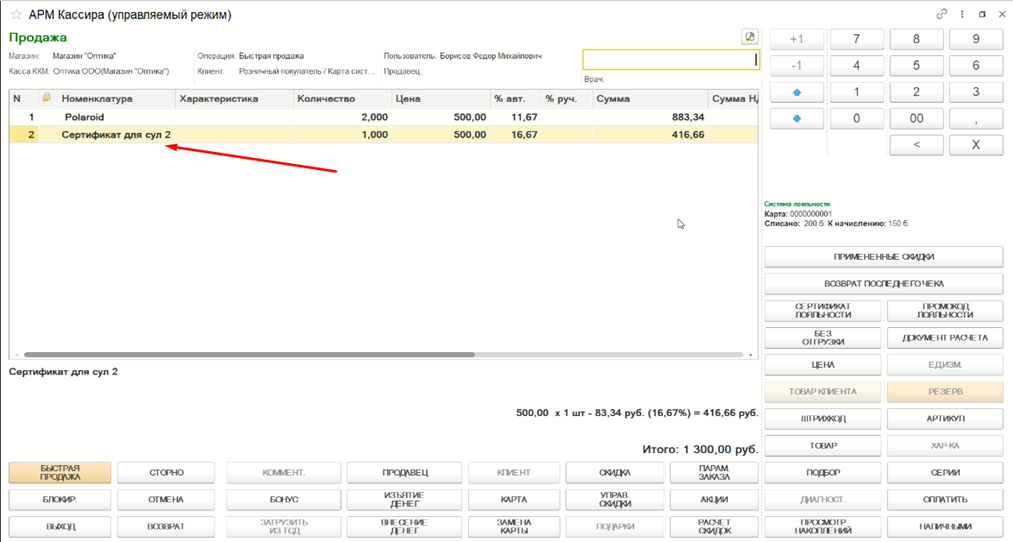Viewport: 1013px width, 542px height.
Task: Click the СТОРНО button
Action: [x=166, y=473]
